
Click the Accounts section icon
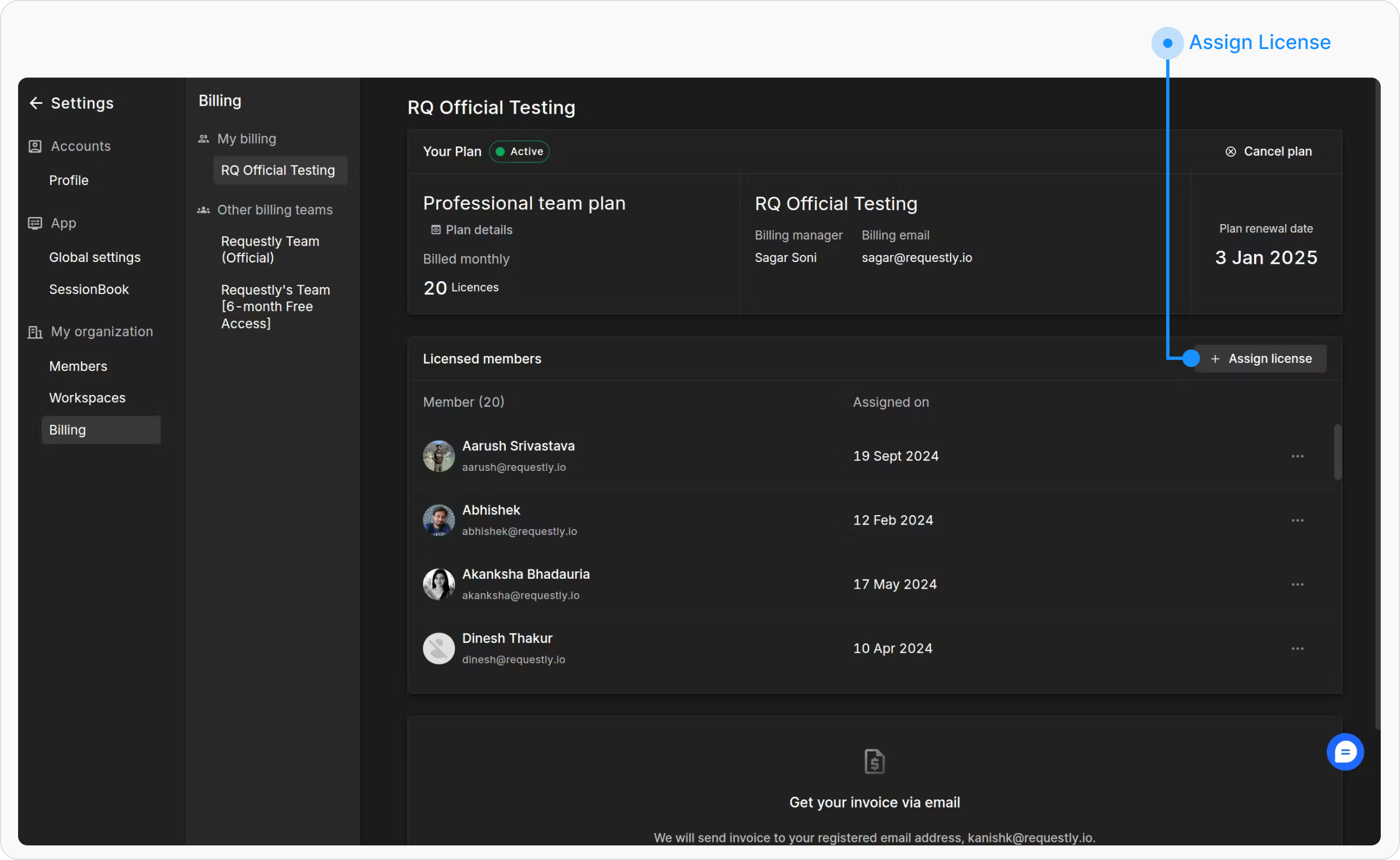coord(35,146)
